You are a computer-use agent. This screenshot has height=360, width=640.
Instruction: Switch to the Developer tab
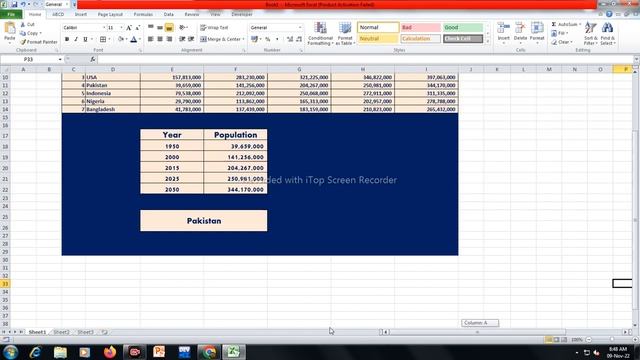click(242, 14)
